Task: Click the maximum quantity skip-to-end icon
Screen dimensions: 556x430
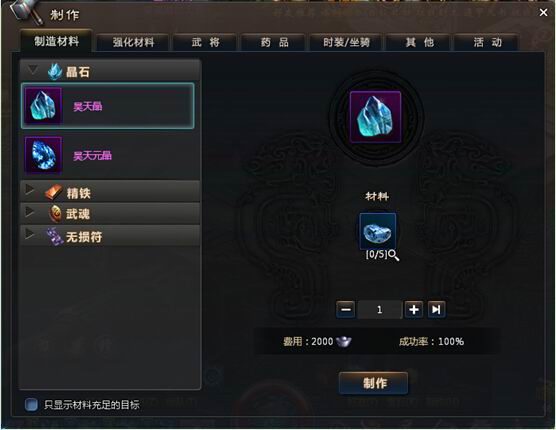Action: click(436, 309)
